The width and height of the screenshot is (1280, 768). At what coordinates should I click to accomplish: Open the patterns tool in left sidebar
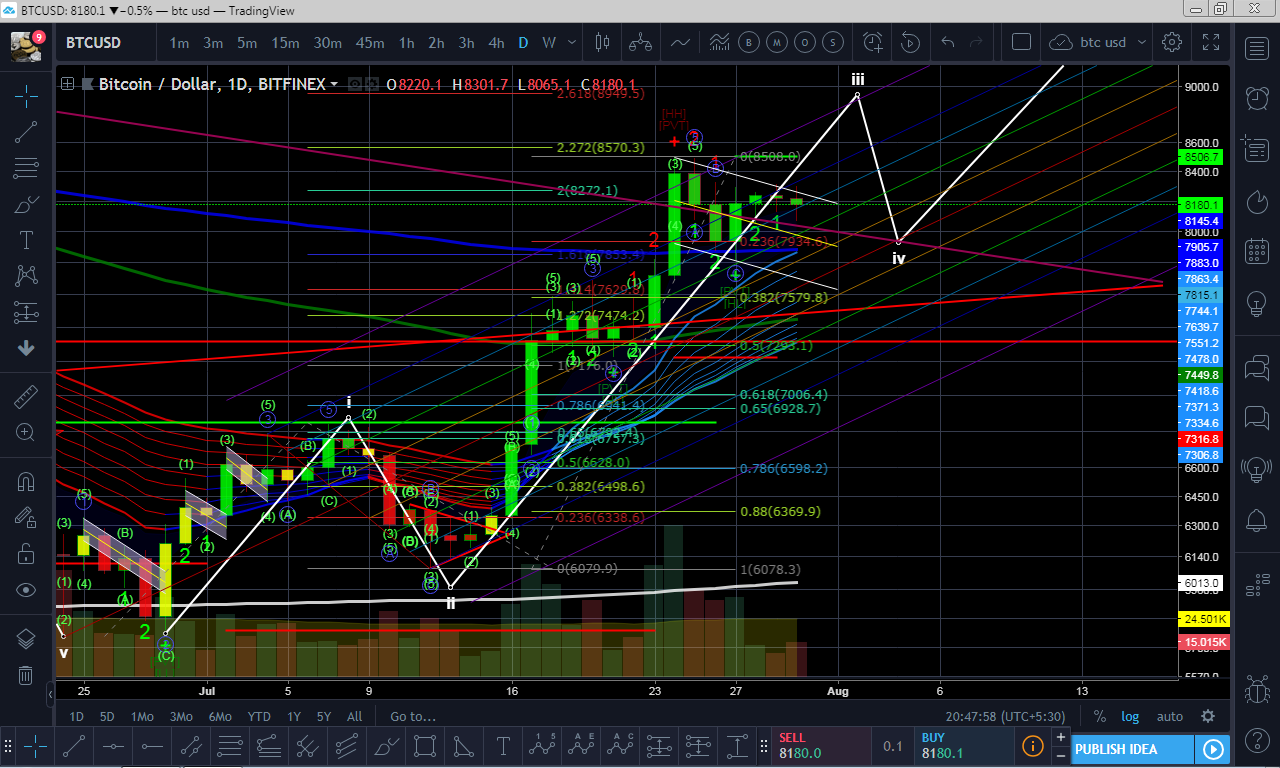(x=26, y=276)
